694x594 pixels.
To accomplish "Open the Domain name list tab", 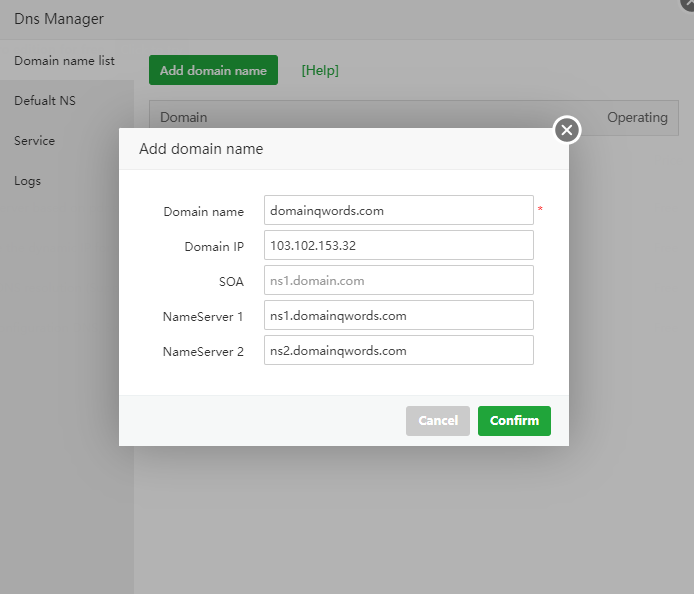I will (65, 61).
